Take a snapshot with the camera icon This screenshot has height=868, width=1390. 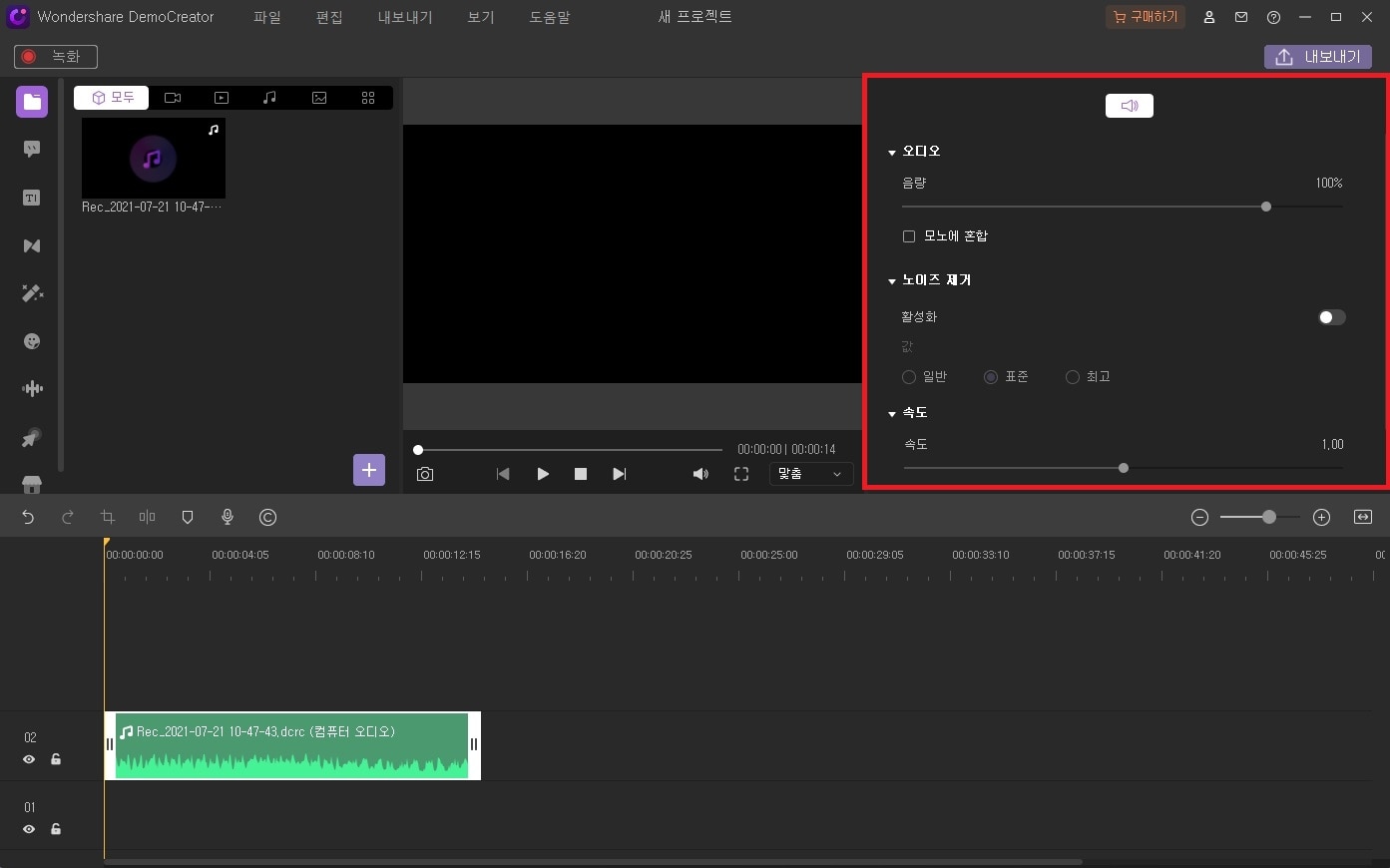coord(425,474)
